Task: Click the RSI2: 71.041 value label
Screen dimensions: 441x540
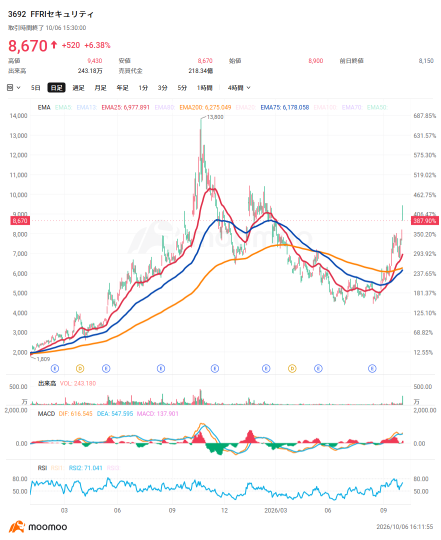Action: coord(85,468)
